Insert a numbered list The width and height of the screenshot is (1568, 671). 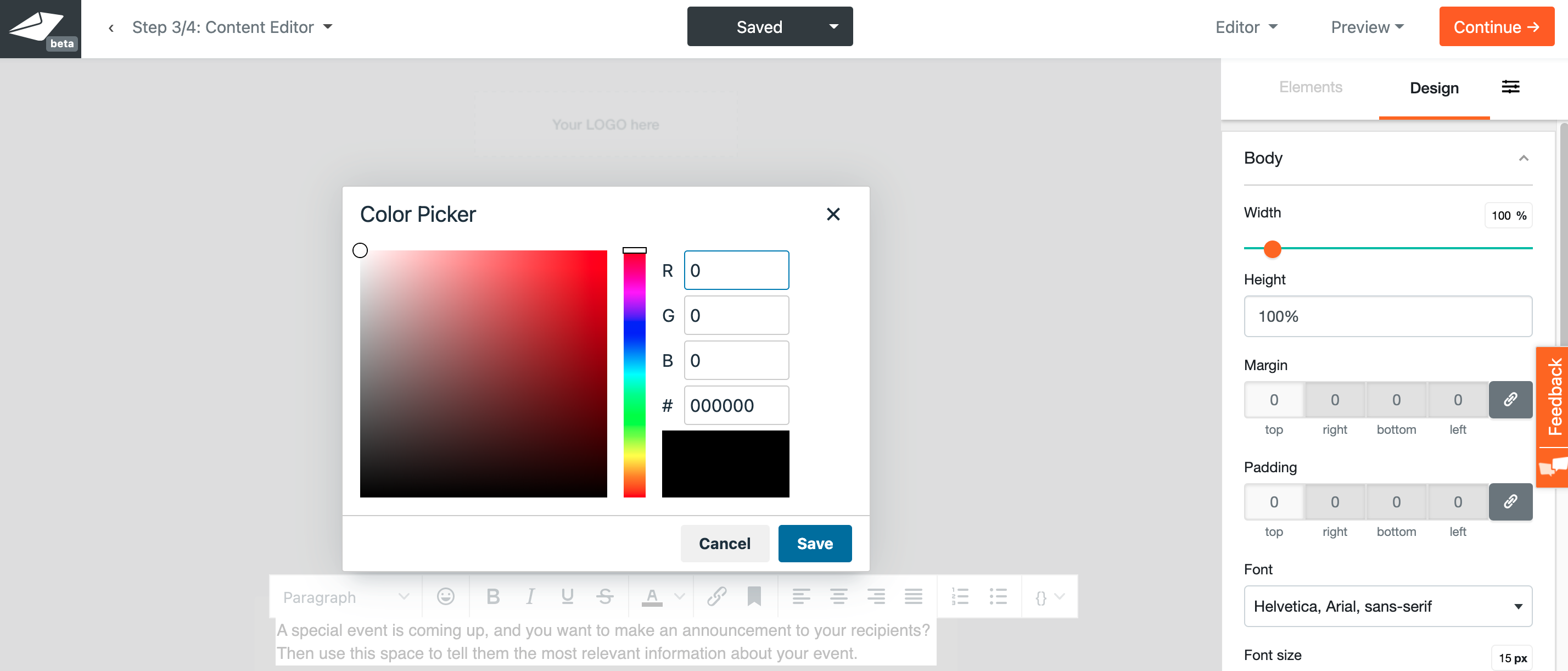(960, 596)
